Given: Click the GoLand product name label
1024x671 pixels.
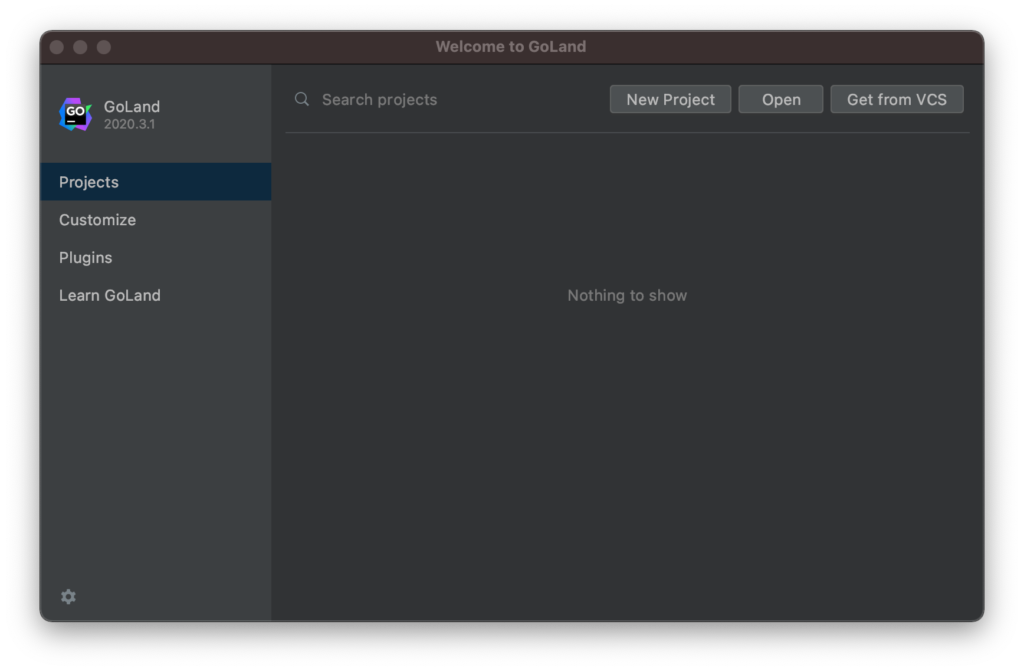Looking at the screenshot, I should point(132,107).
